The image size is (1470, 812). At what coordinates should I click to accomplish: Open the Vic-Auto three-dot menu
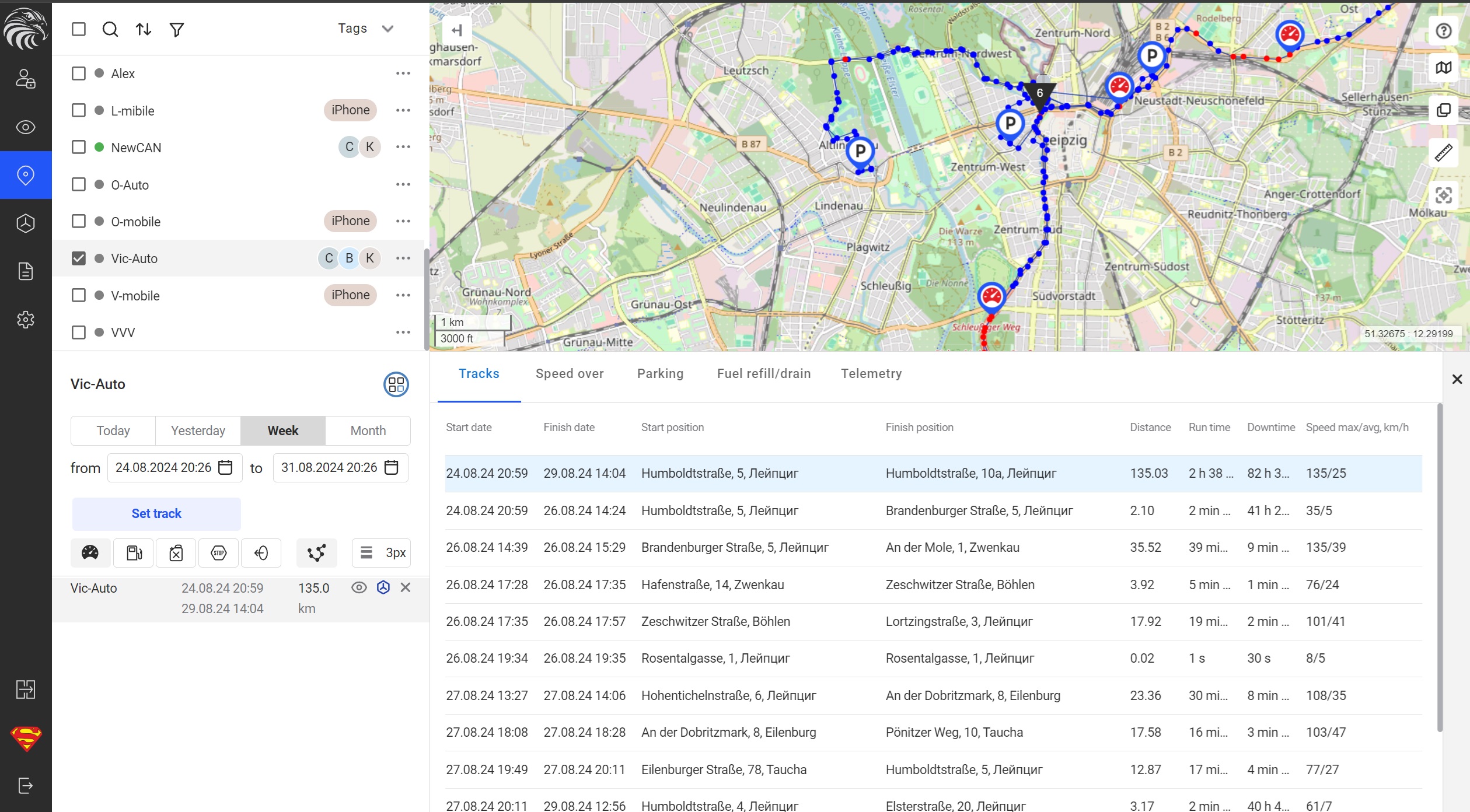pos(403,258)
